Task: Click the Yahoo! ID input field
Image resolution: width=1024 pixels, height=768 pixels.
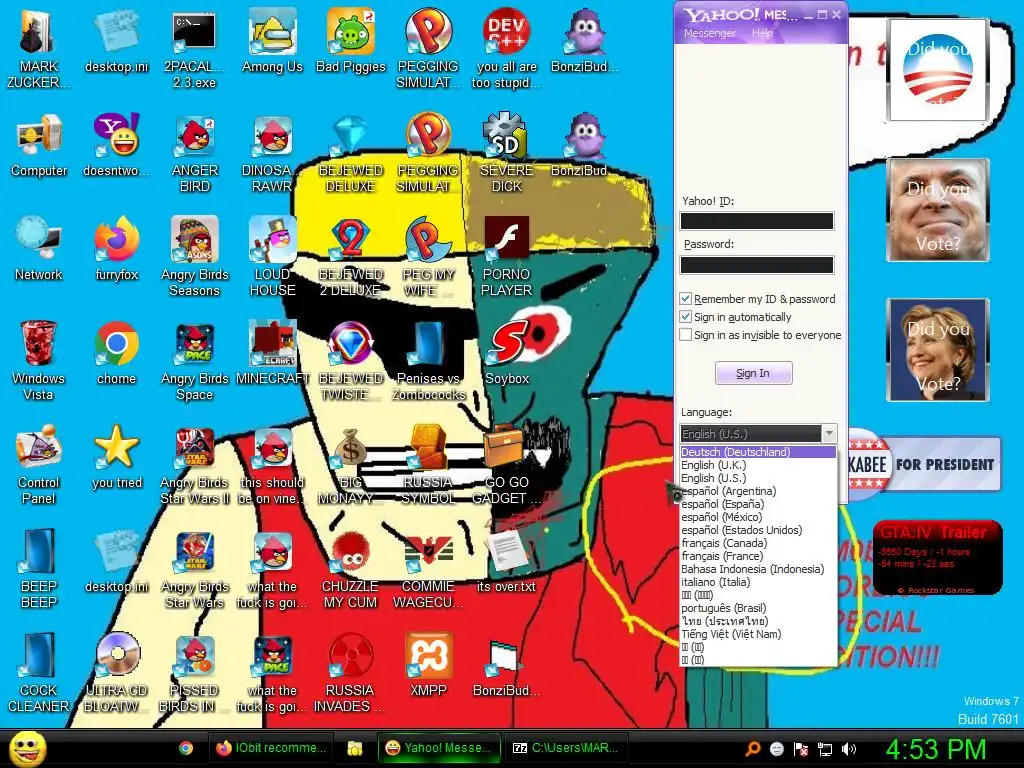Action: pos(757,221)
